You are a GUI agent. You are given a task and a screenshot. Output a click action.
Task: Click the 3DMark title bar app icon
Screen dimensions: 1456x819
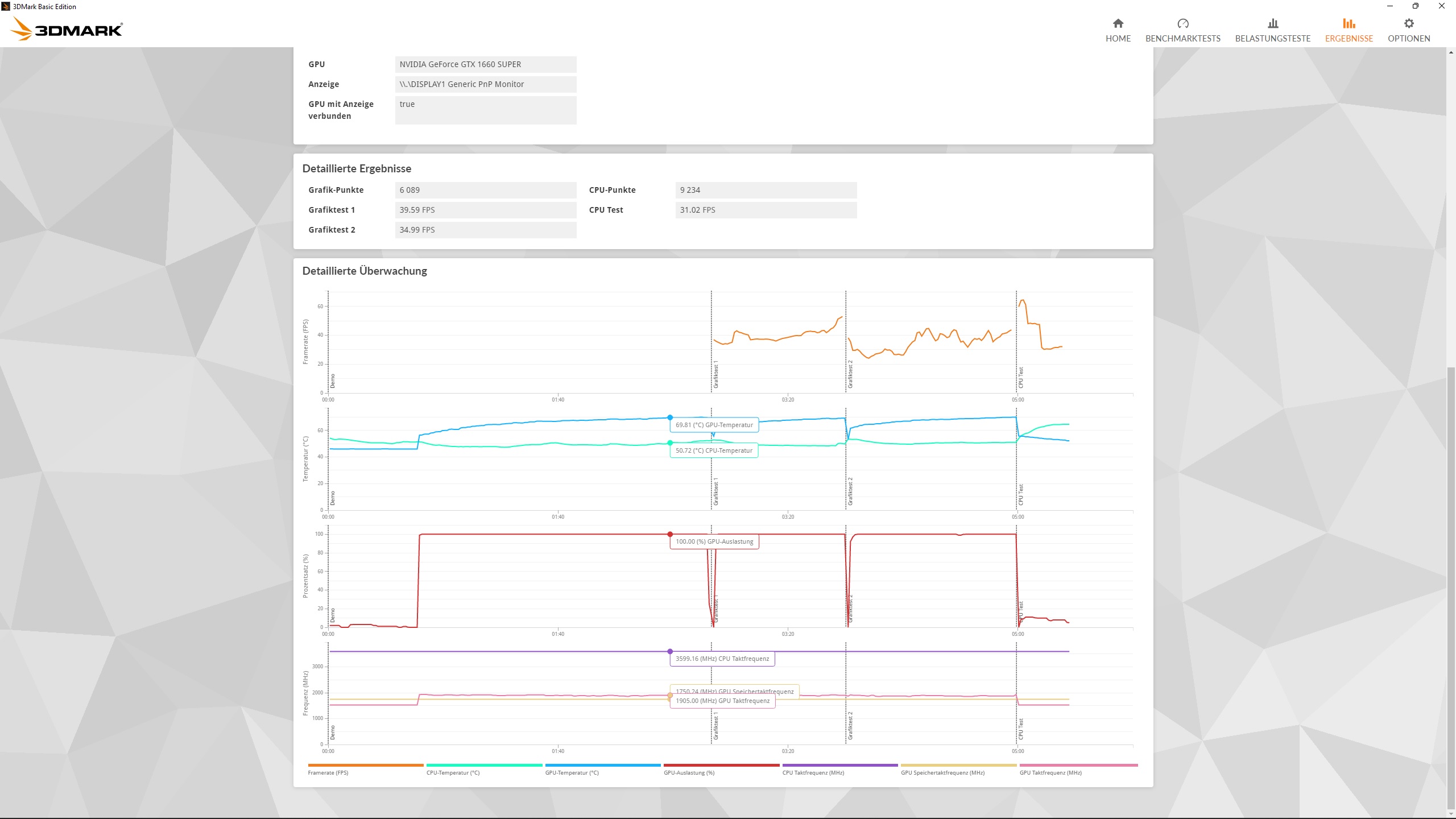6,6
